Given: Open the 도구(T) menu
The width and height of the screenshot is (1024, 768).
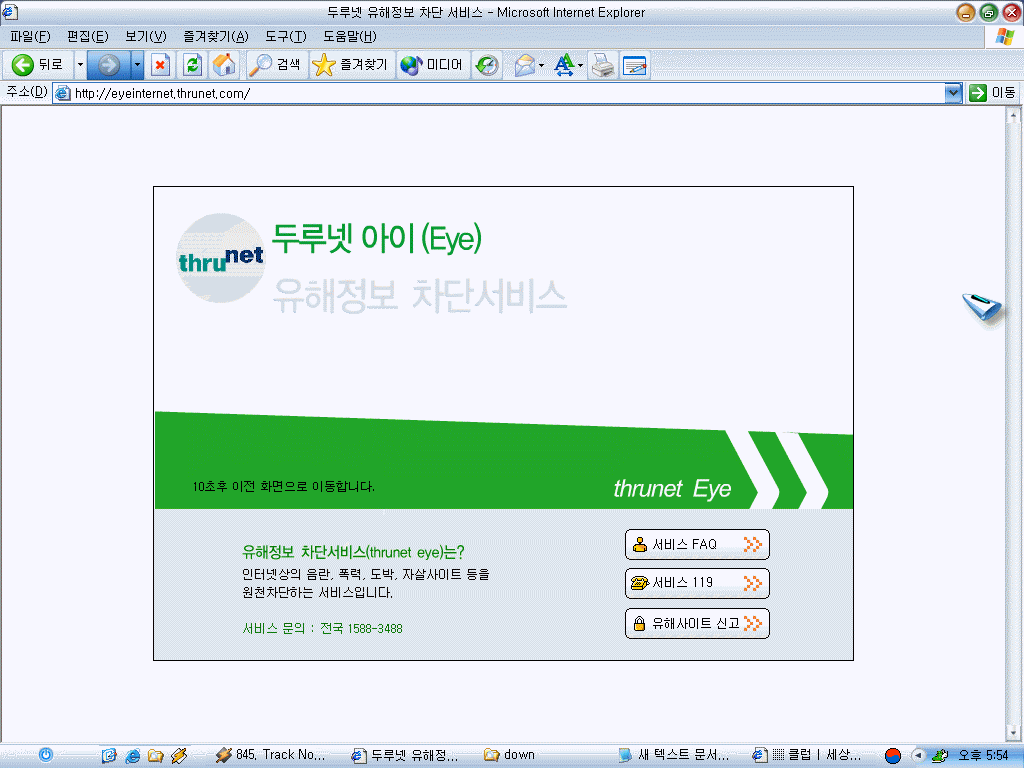Looking at the screenshot, I should (285, 37).
